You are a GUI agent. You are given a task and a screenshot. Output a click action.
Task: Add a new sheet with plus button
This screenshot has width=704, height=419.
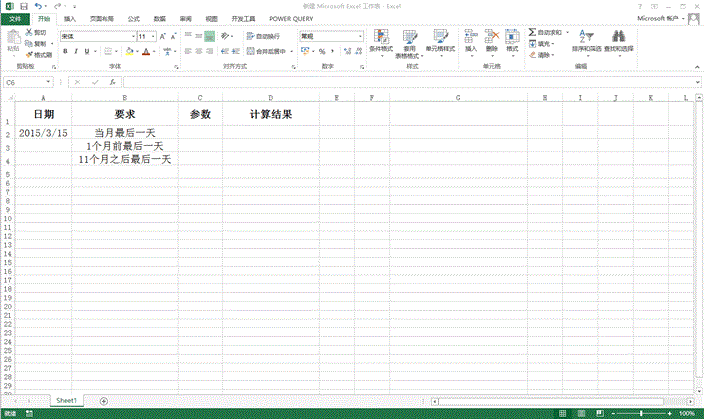click(x=103, y=401)
